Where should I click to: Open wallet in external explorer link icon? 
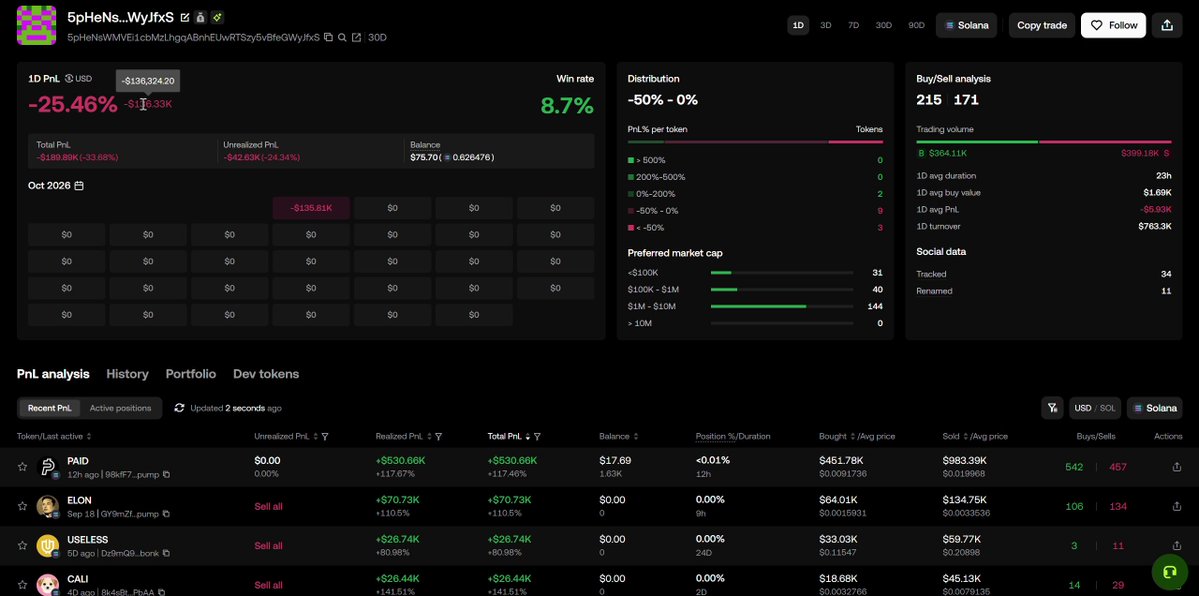[356, 37]
